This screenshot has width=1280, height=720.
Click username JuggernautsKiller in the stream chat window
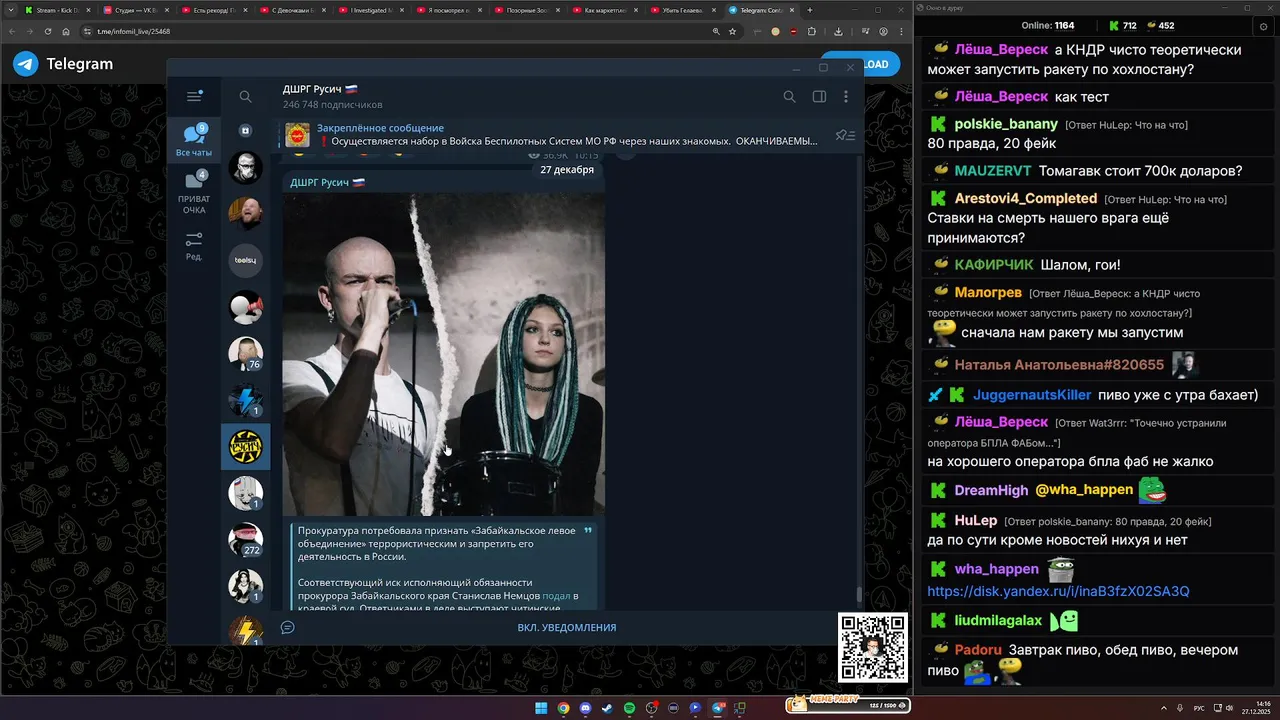click(x=1032, y=395)
